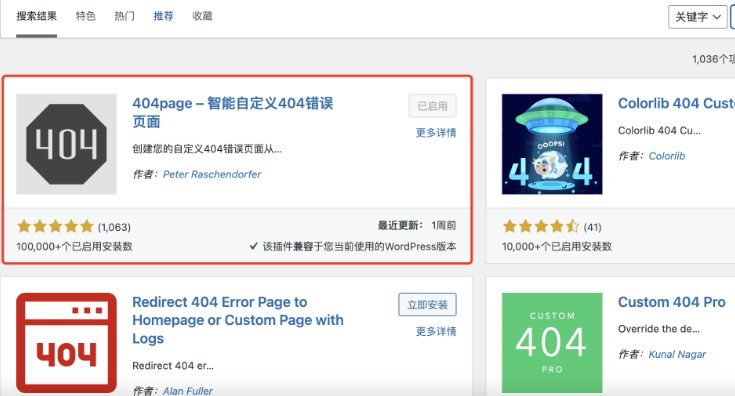Open author Kunal Nagar's page

coord(677,354)
